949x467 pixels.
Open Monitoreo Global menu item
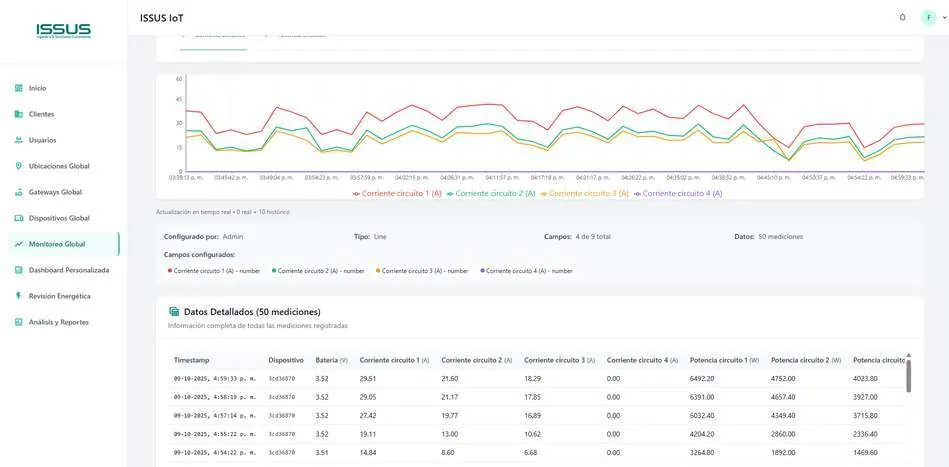point(64,244)
